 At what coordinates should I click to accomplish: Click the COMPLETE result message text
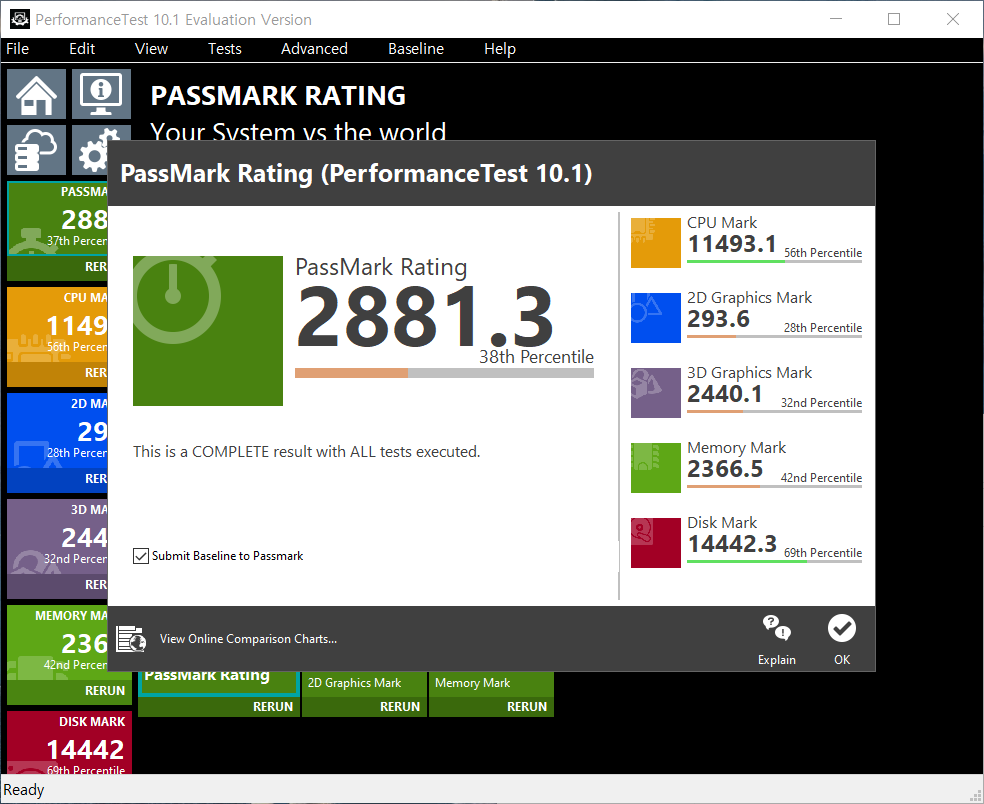click(x=306, y=452)
